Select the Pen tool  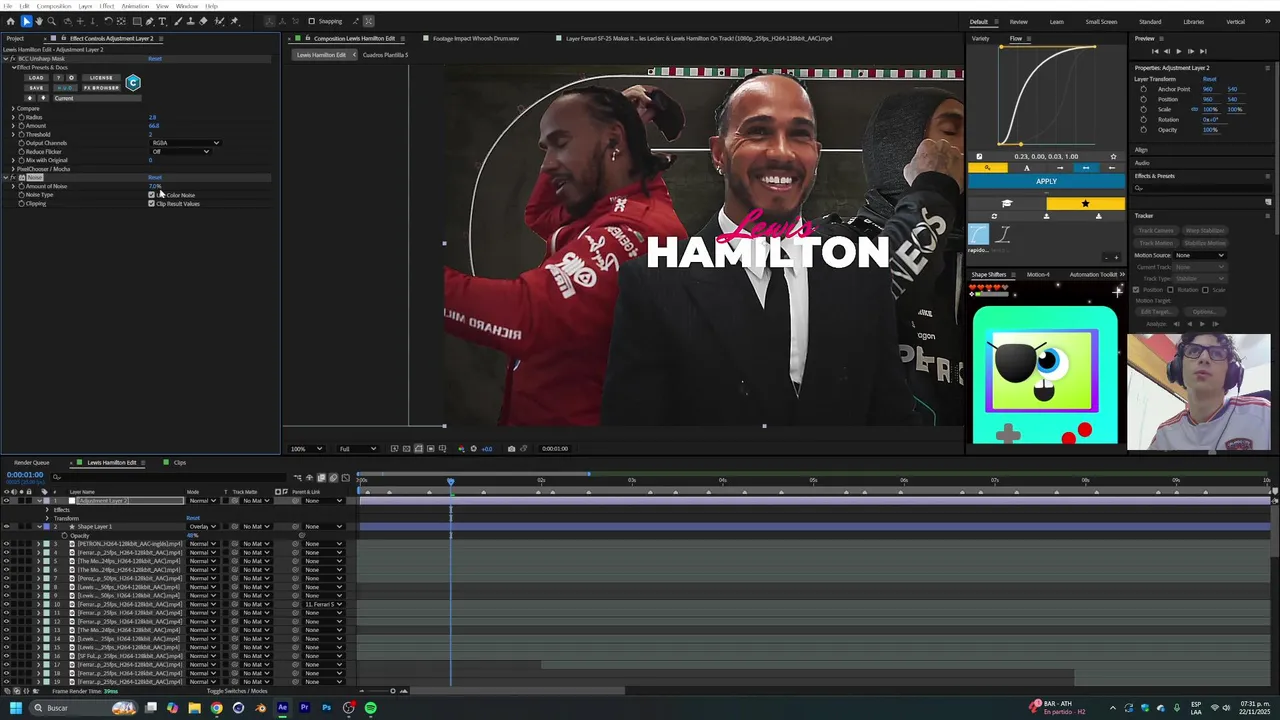tap(150, 21)
